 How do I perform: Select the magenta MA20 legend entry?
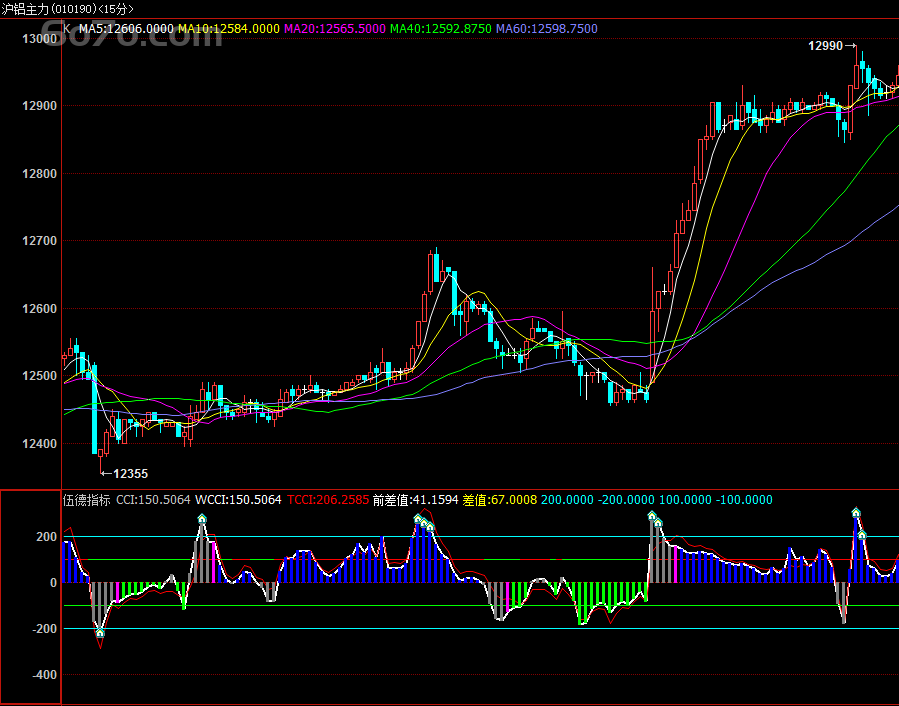point(334,29)
